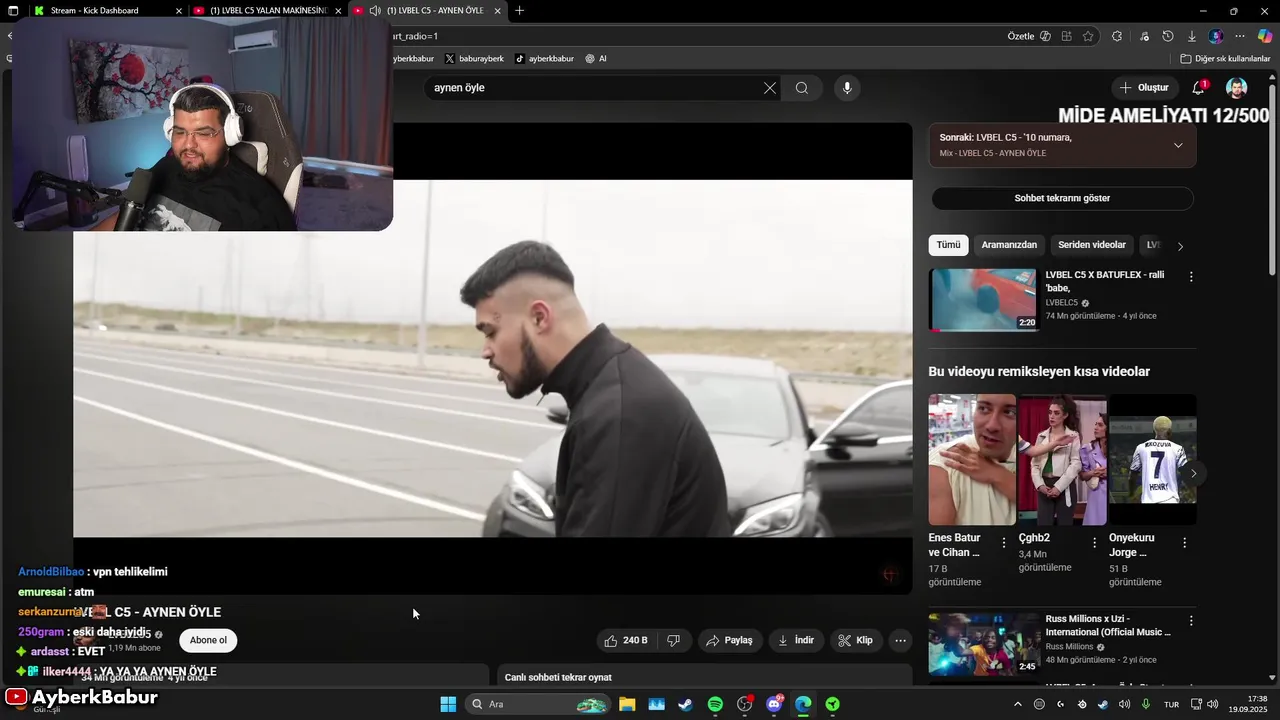Open the YouTube account avatar menu
This screenshot has height=720, width=1280.
click(1237, 88)
